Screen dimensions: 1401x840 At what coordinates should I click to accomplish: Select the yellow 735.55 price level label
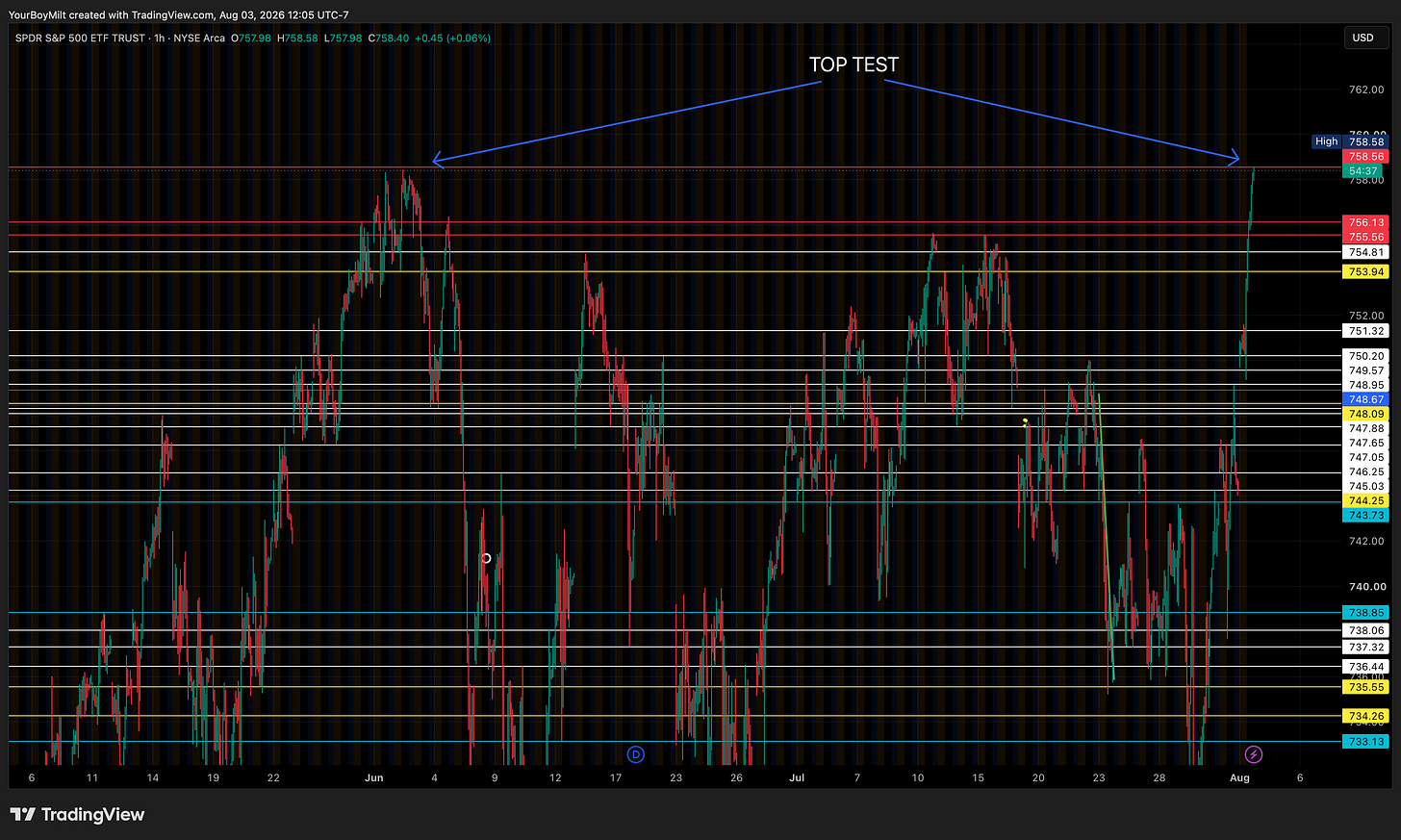1366,687
